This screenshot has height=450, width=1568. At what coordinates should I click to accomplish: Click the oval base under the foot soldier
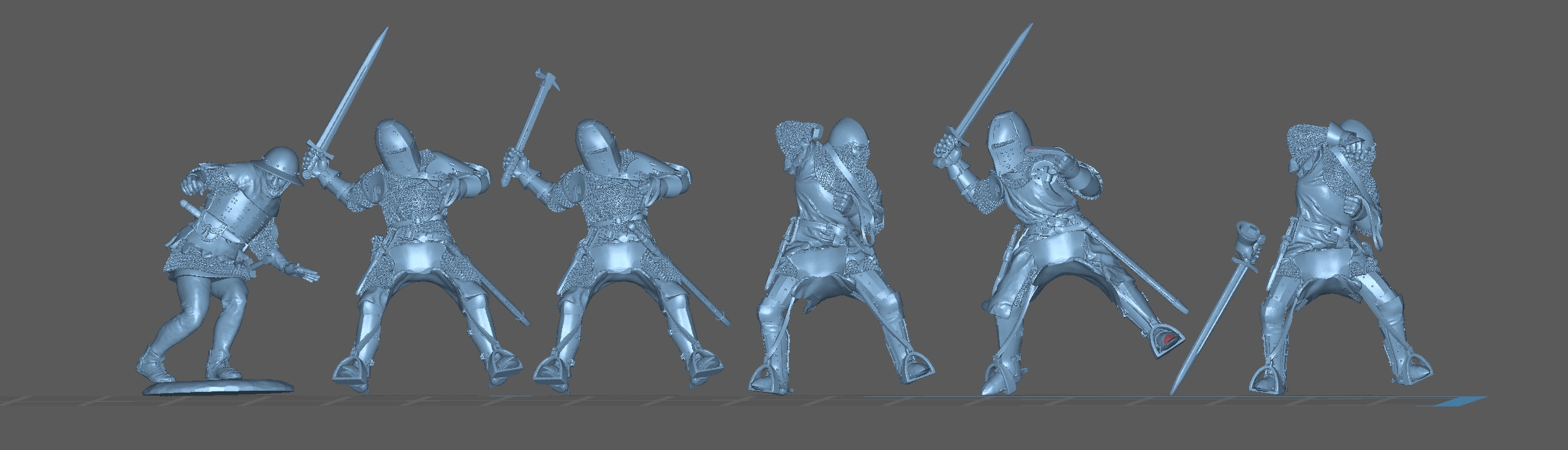click(x=218, y=386)
